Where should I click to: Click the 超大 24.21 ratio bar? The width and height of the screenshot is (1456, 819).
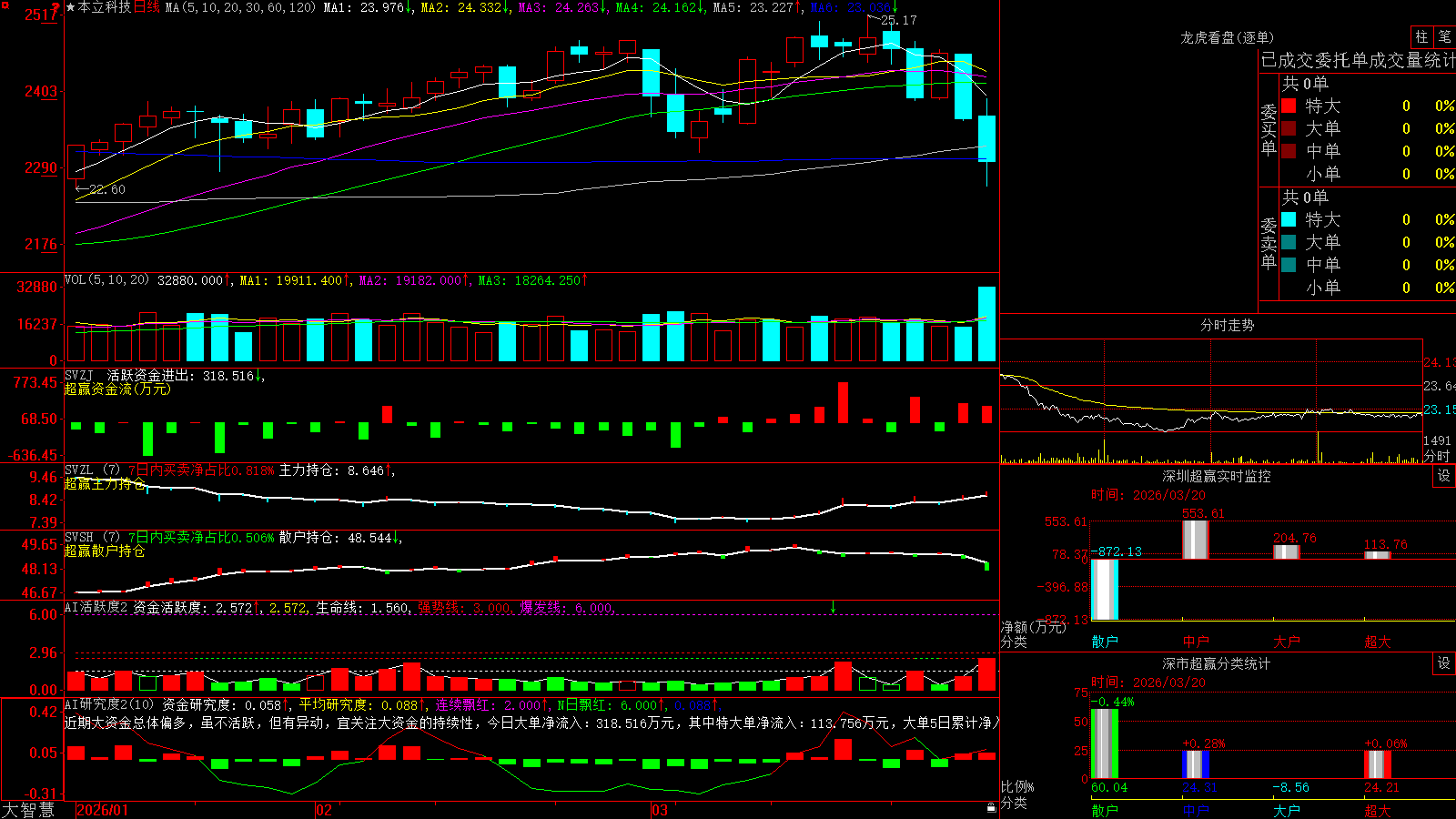(1377, 764)
